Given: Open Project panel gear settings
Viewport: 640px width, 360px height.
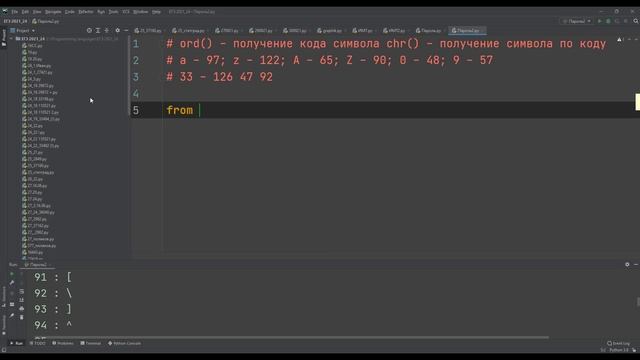Looking at the screenshot, I should 118,31.
